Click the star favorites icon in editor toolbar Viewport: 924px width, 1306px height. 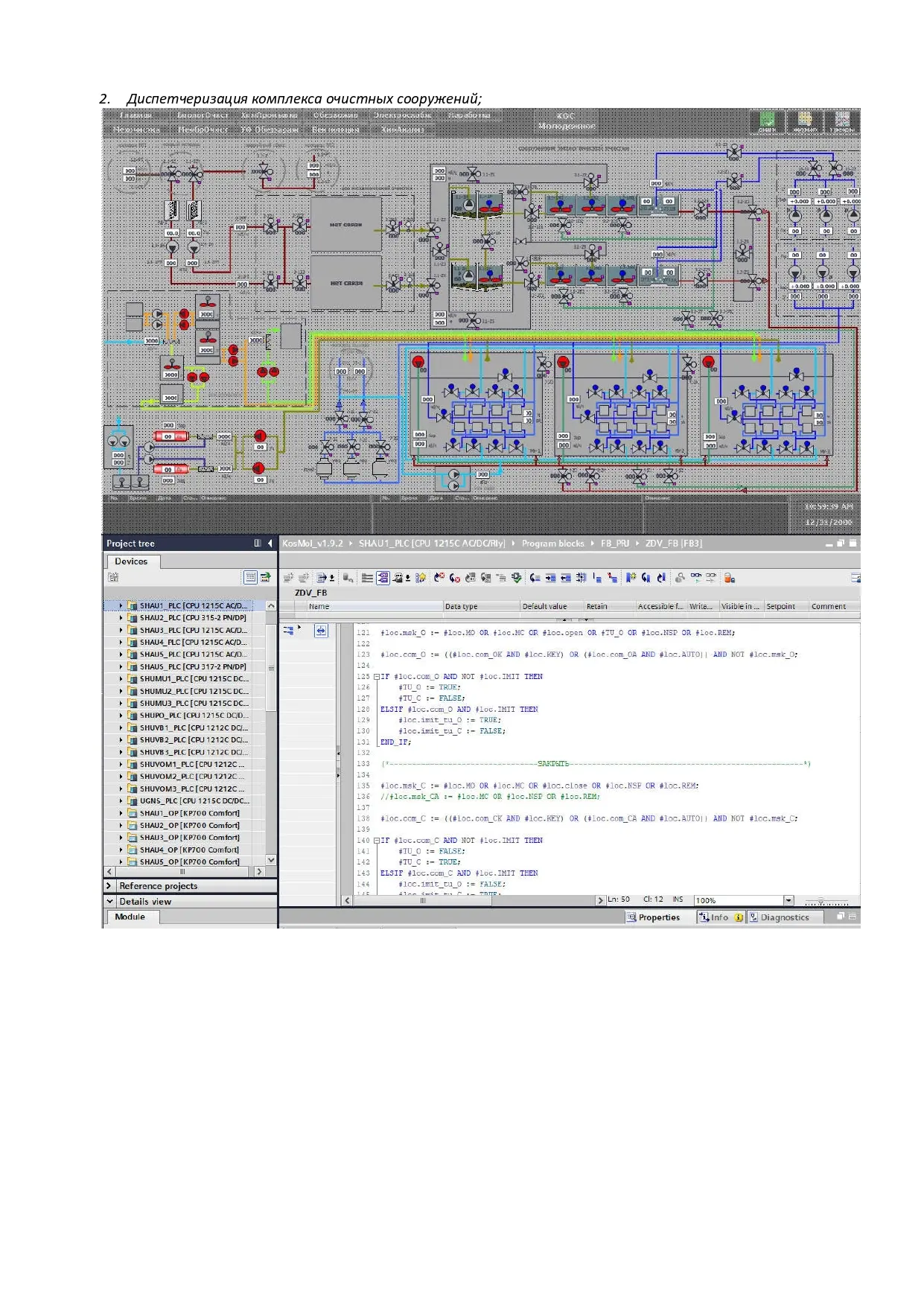click(x=421, y=578)
